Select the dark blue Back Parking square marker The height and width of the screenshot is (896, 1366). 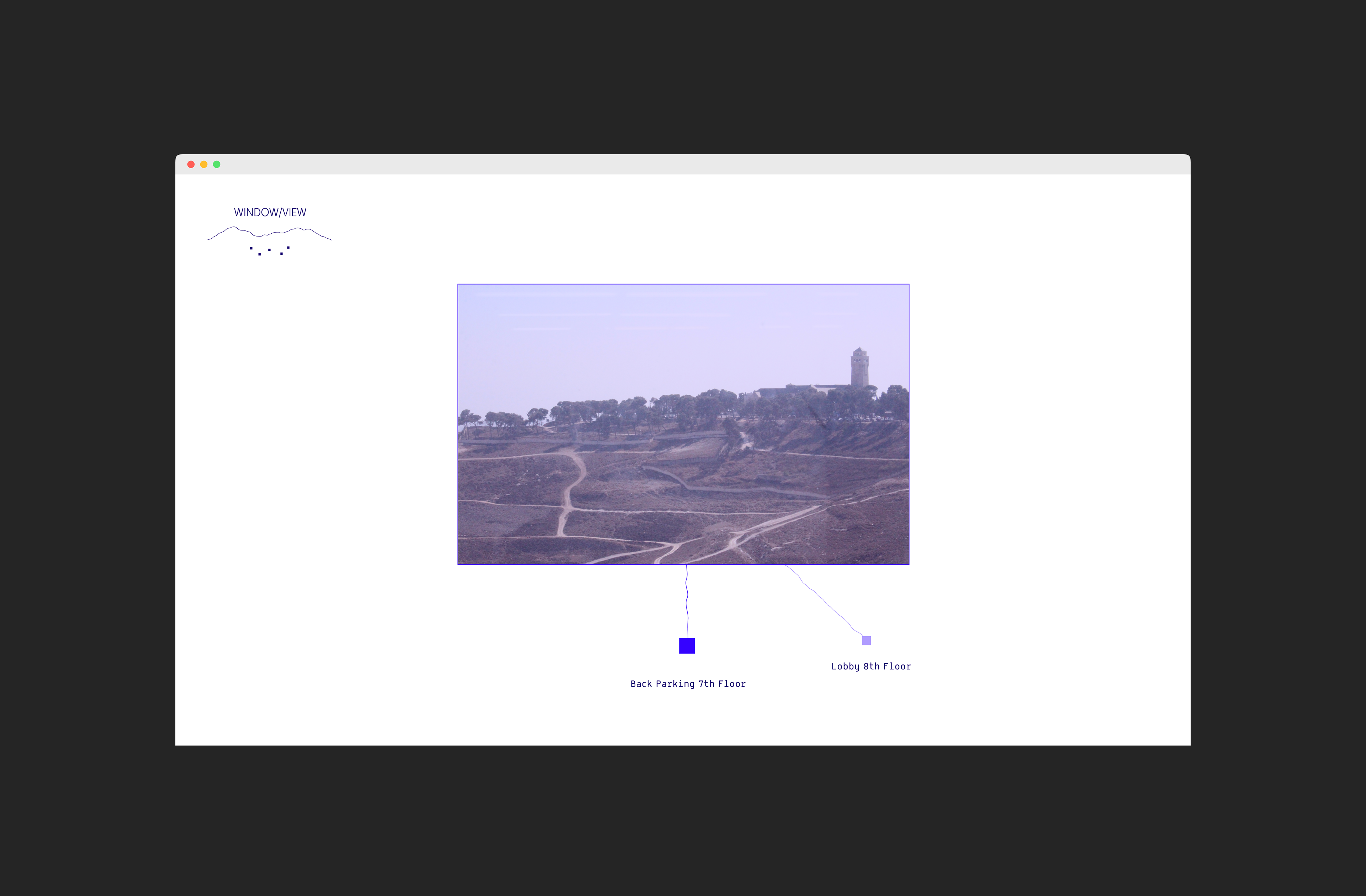coord(687,646)
